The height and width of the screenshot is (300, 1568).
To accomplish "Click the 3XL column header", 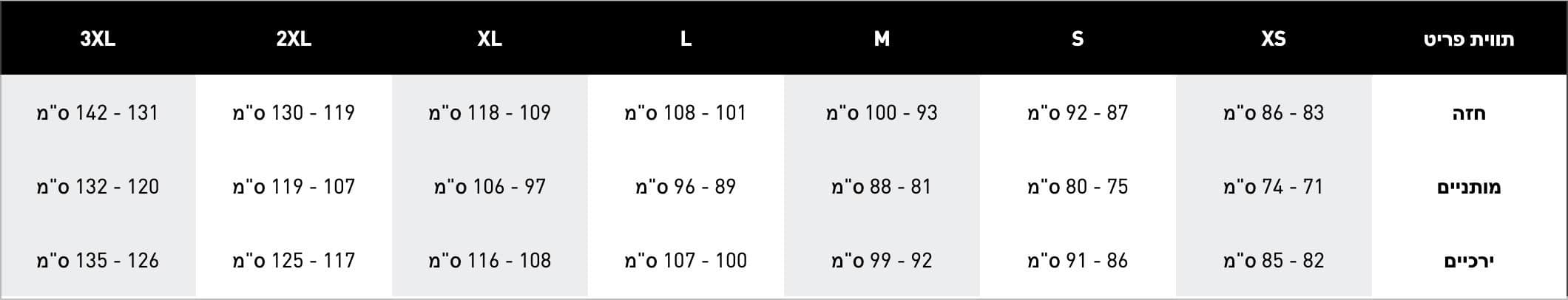I will coord(98,38).
